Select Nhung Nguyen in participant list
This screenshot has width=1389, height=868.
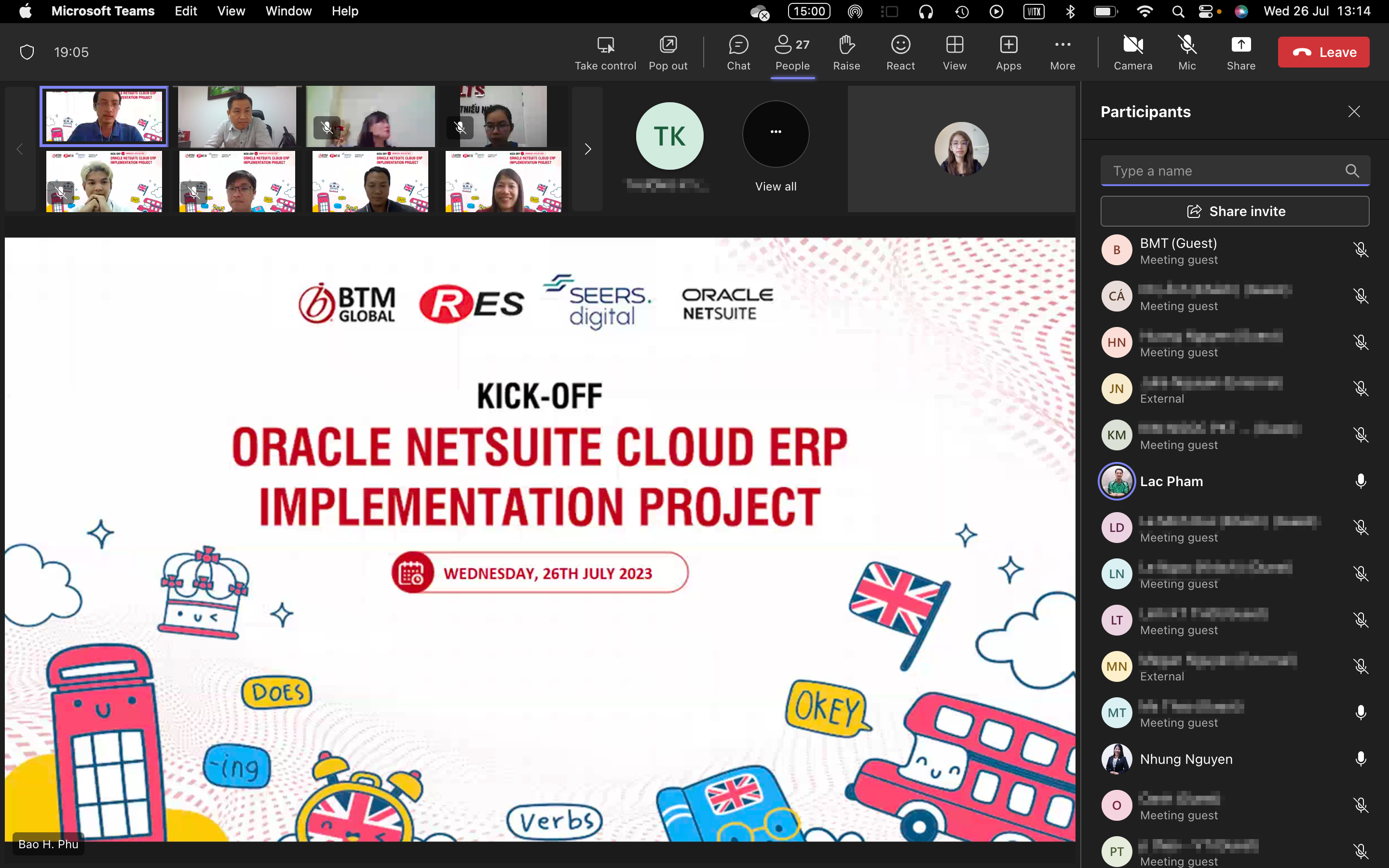tap(1235, 759)
